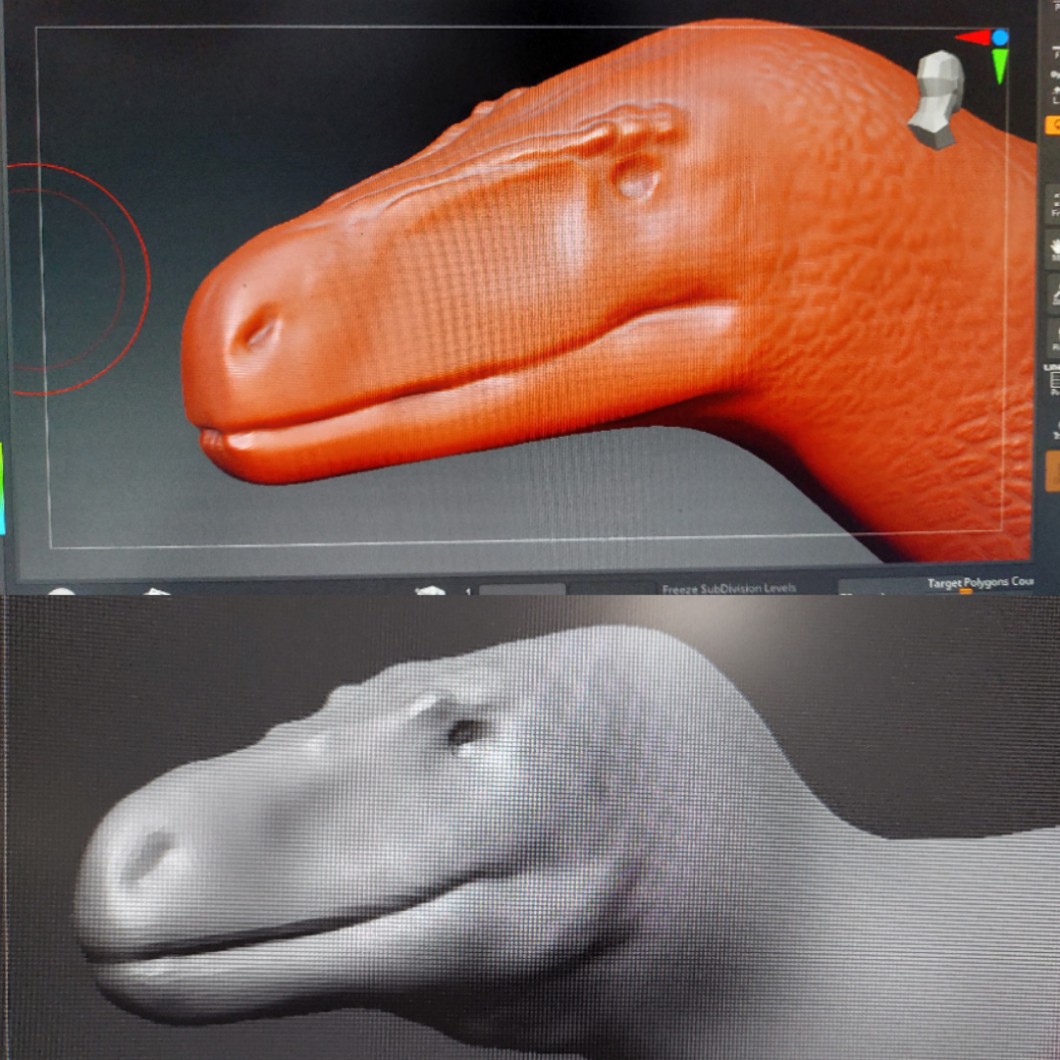Click the green Y-axis cone on gizmo
Viewport: 1060px width, 1060px height.
pos(1000,65)
